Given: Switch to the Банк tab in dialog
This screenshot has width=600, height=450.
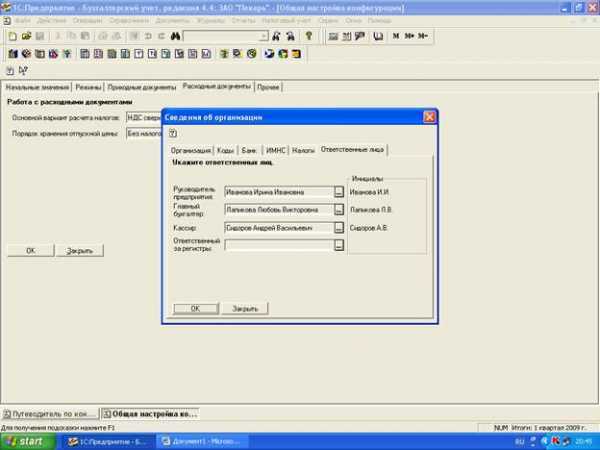Looking at the screenshot, I should [249, 150].
